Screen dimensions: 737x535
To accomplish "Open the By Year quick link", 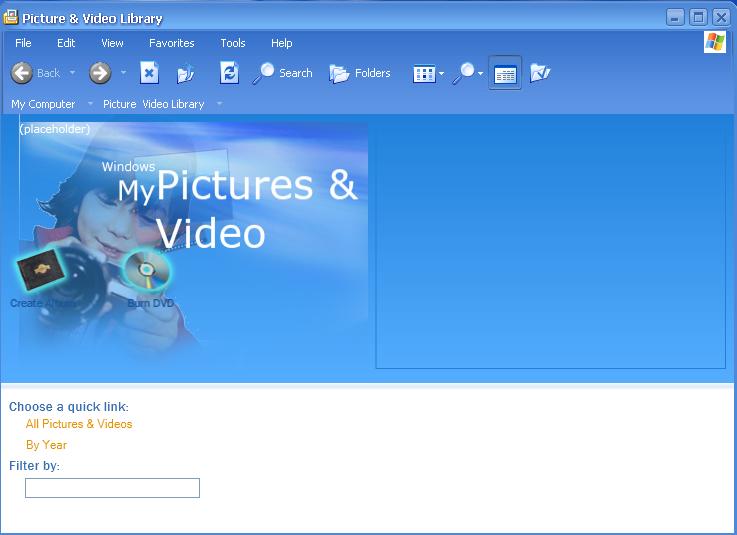I will click(46, 445).
